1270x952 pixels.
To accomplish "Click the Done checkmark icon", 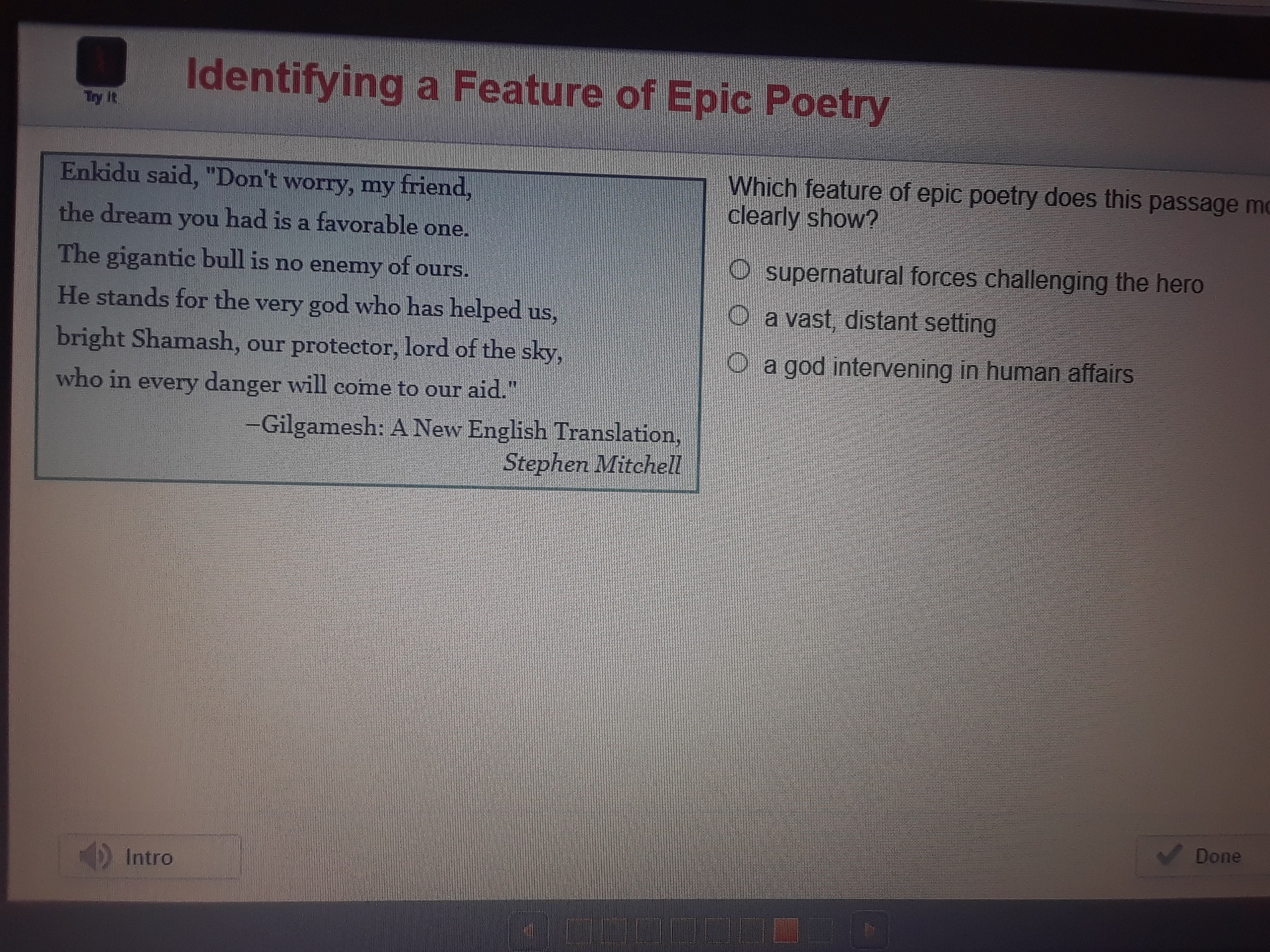I will [x=1169, y=855].
